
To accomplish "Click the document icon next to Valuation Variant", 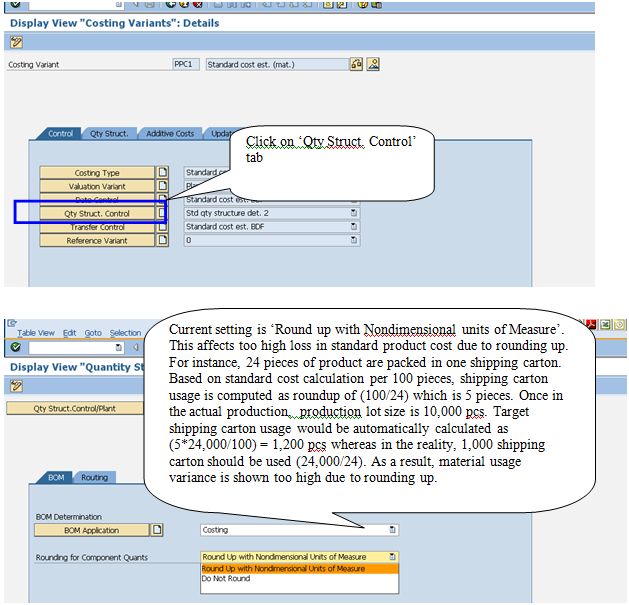I will pos(163,186).
